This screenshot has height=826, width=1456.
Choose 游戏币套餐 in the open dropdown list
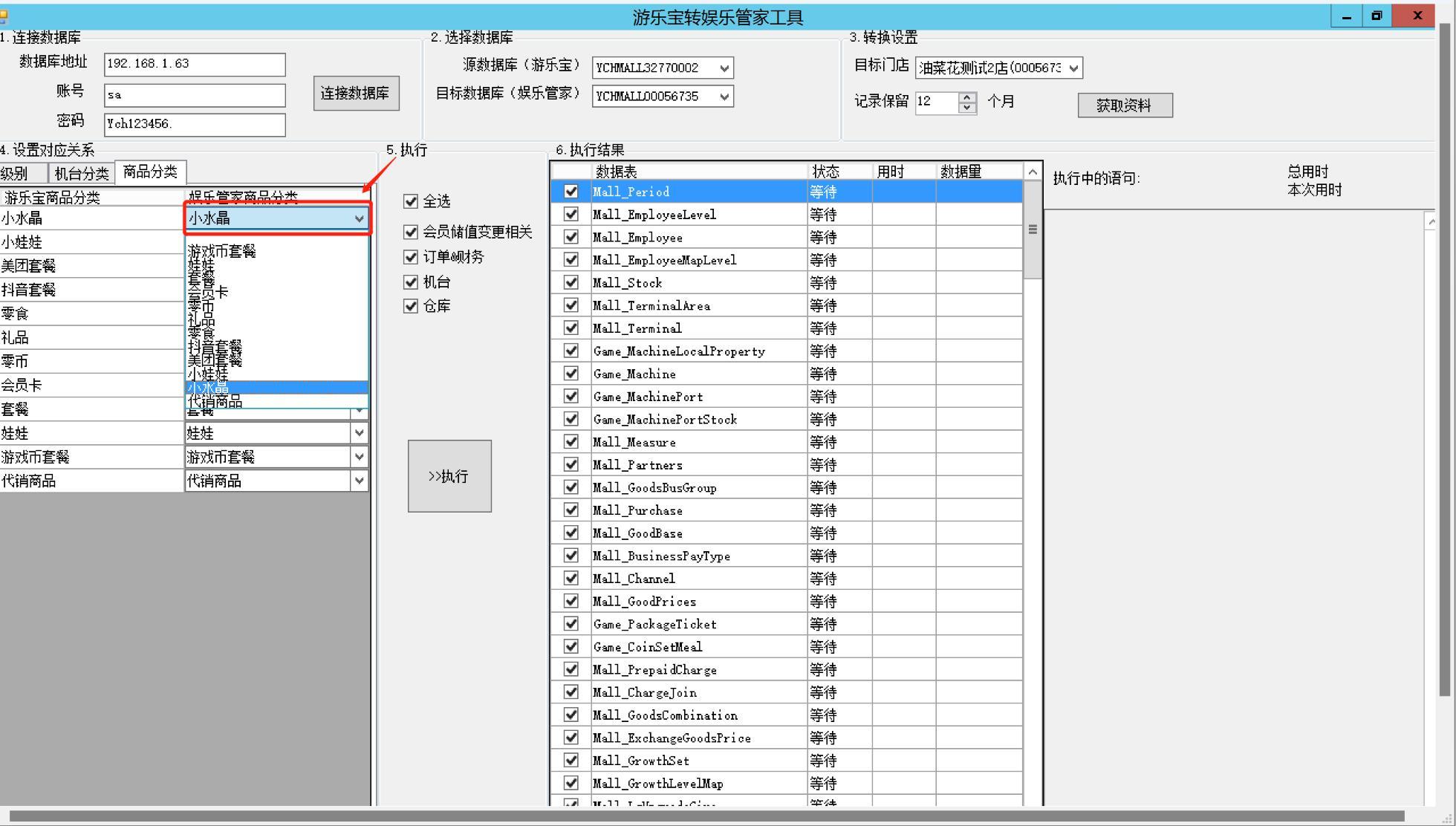pos(276,251)
